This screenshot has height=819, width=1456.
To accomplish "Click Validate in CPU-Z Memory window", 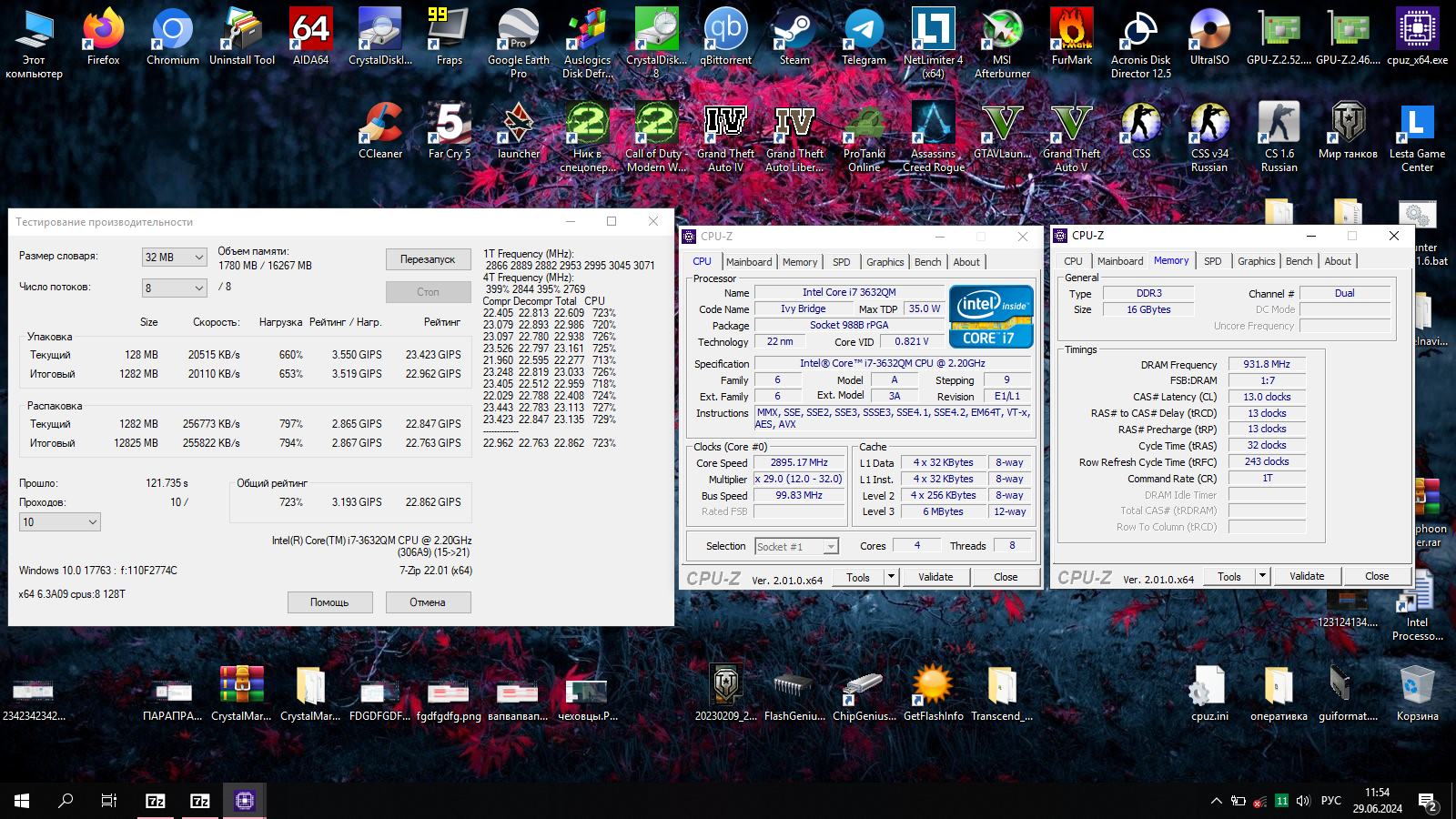I will coord(1307,576).
